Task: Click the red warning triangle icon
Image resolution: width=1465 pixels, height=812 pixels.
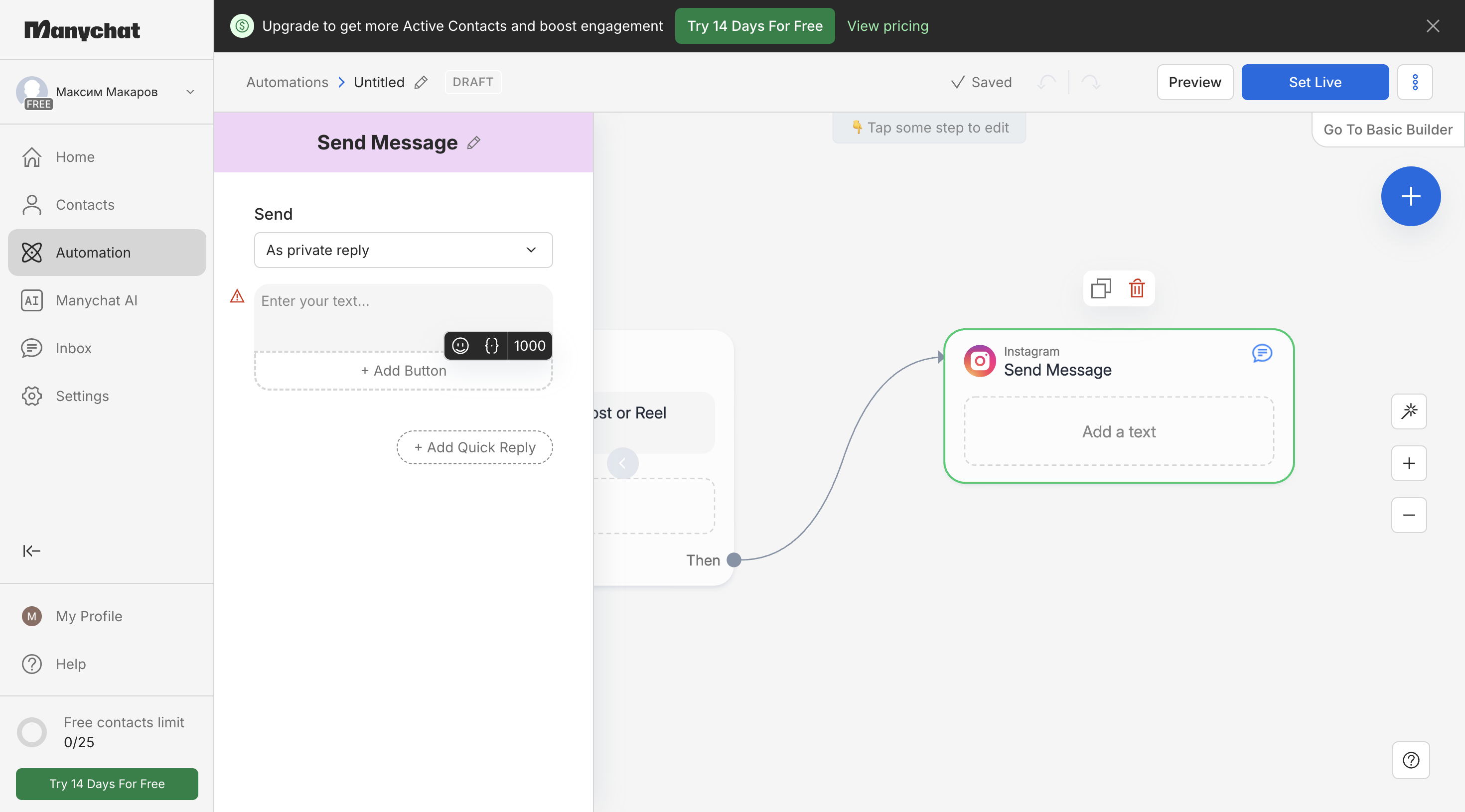Action: click(x=237, y=296)
